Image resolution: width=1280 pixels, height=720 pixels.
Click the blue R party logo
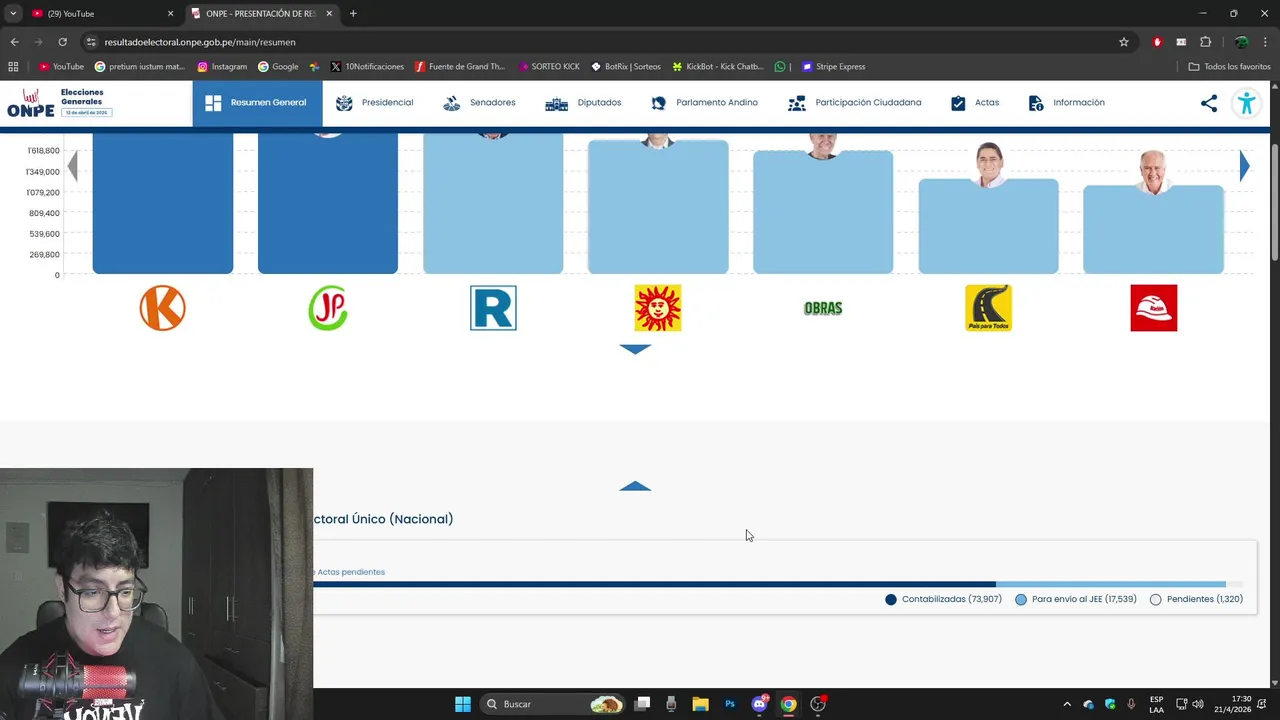click(x=493, y=308)
